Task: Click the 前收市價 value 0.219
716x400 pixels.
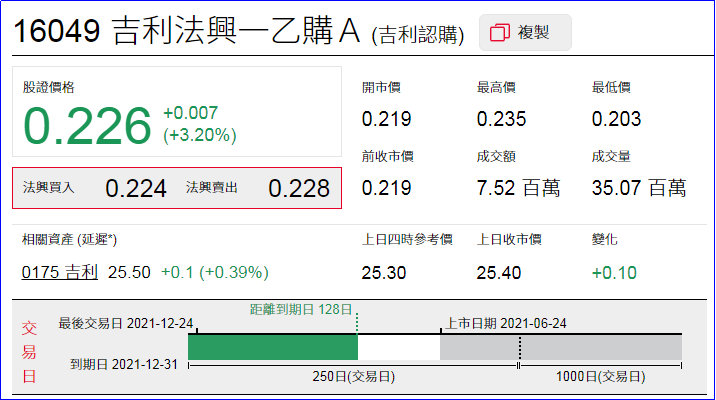Action: (386, 188)
